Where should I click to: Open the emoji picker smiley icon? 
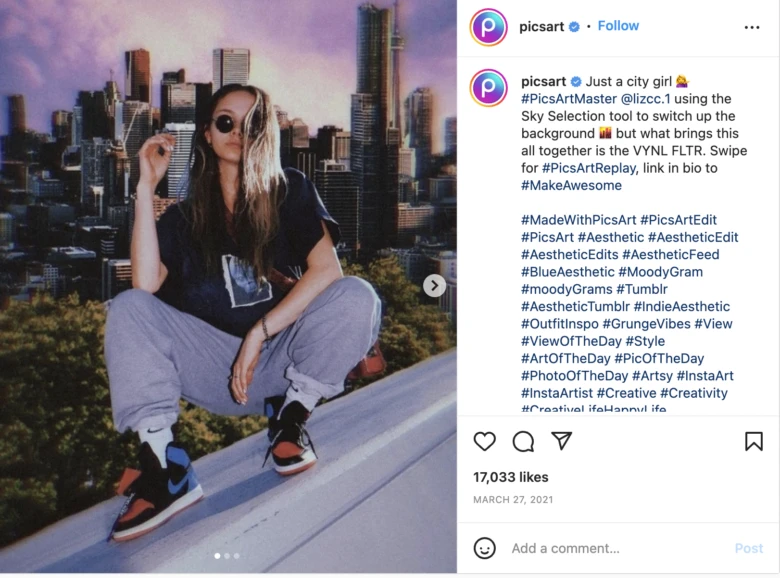click(485, 548)
